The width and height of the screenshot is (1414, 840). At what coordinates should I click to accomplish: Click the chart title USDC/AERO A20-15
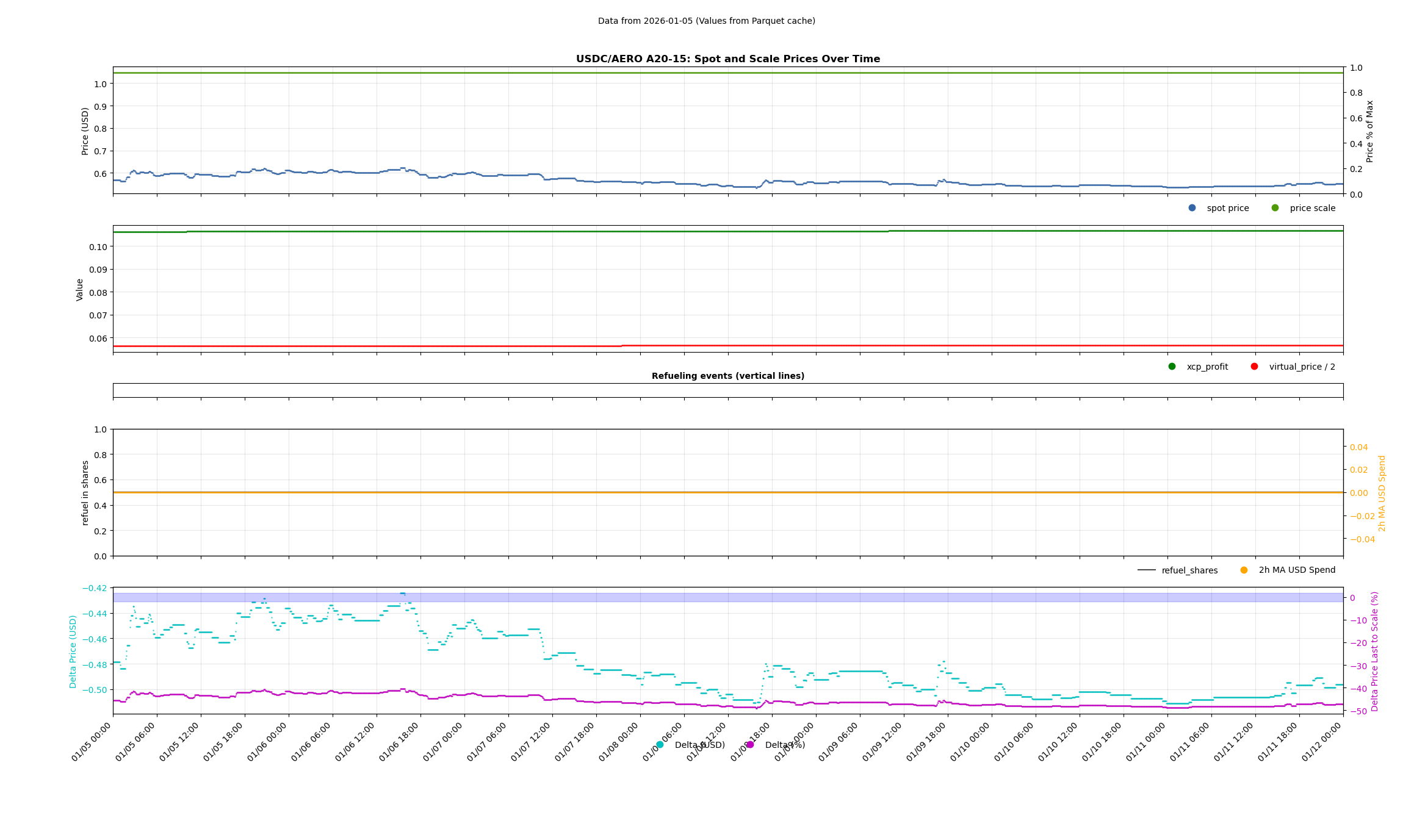click(727, 59)
